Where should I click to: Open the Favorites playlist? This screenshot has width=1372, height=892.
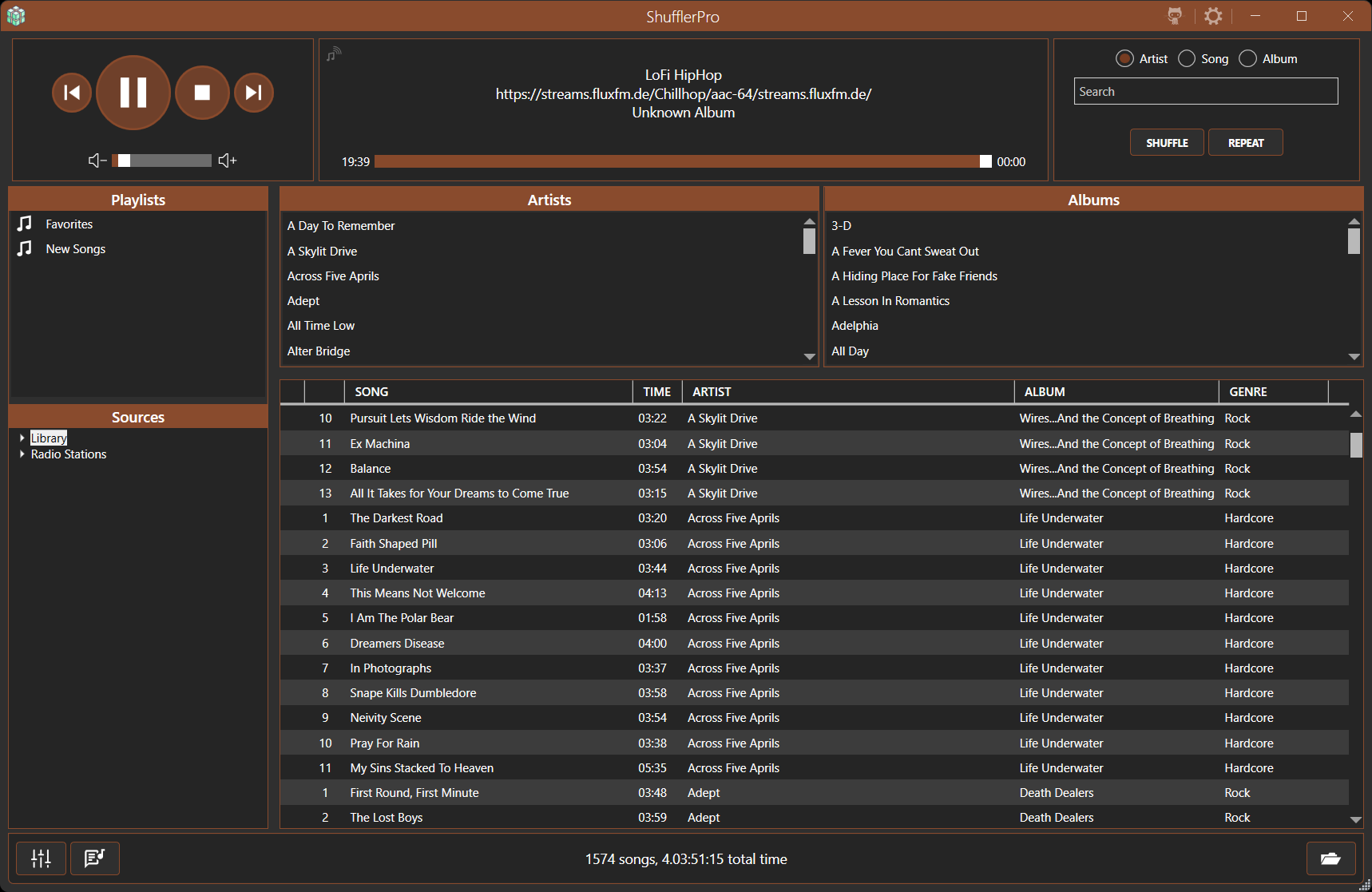click(x=69, y=224)
